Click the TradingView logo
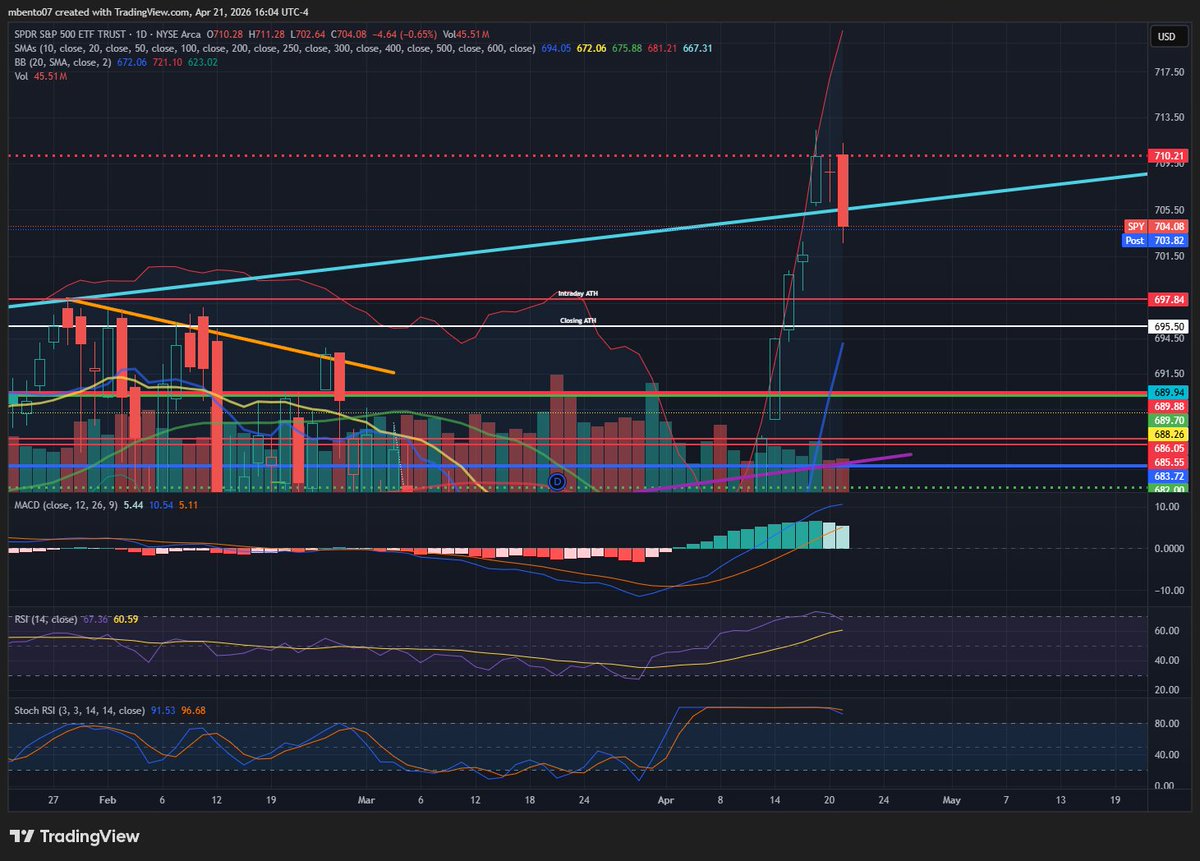 (75, 836)
